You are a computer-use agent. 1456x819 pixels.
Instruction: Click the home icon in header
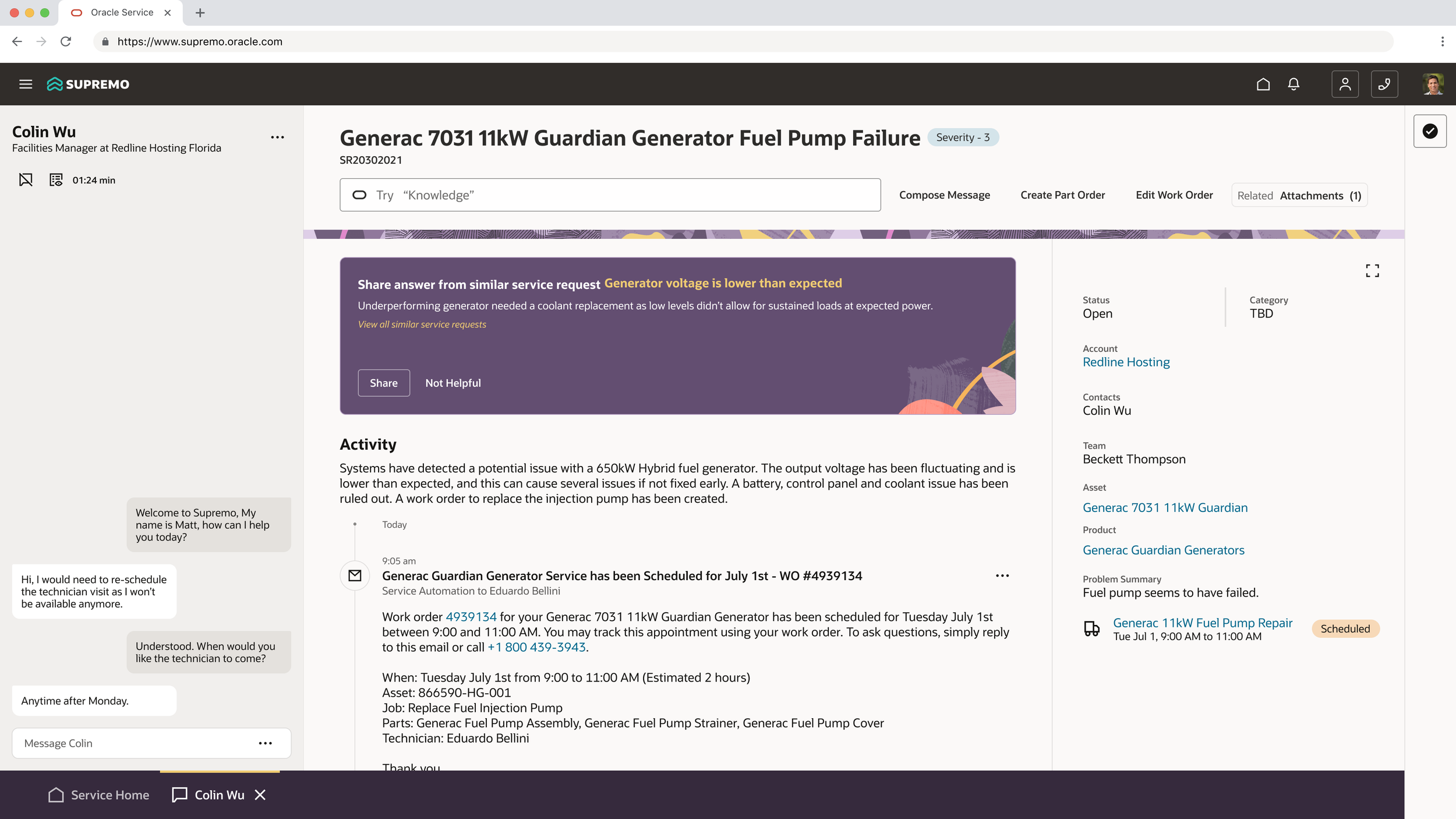click(1263, 84)
